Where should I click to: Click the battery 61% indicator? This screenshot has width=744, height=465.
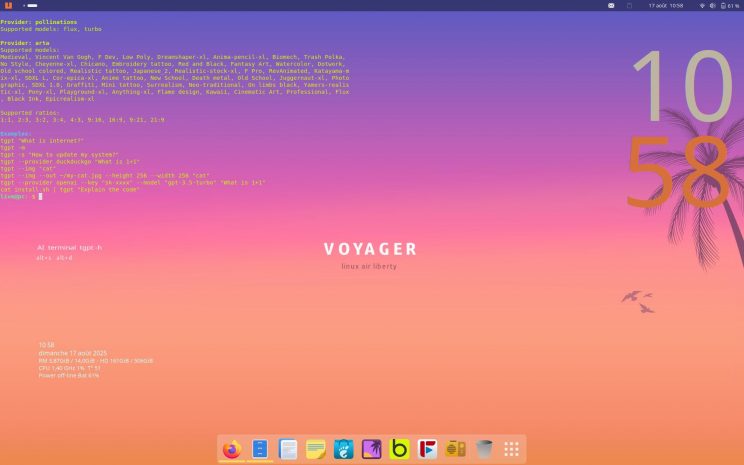[x=730, y=6]
